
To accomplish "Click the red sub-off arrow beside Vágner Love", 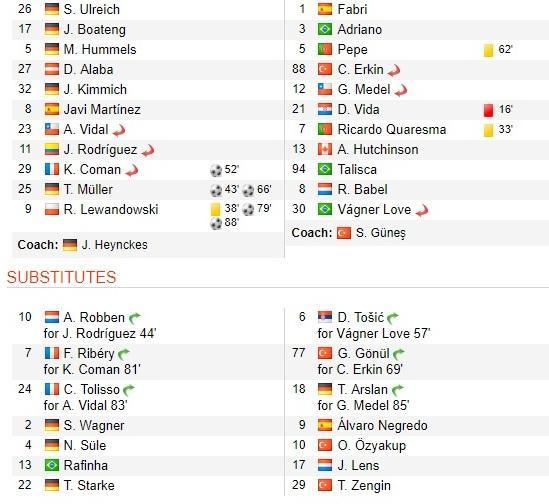I will 422,210.
